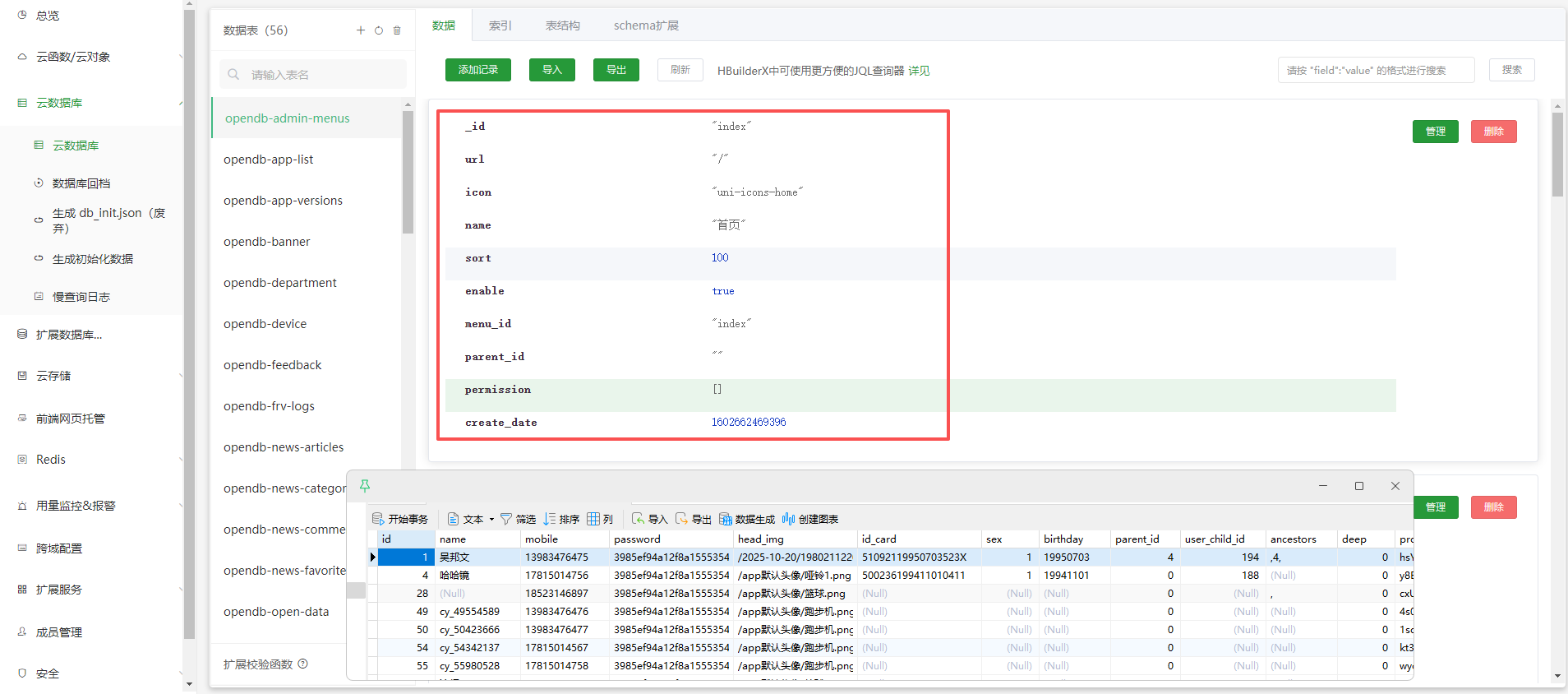The image size is (1568, 694).
Task: Open the 筛选 filter tool
Action: [x=518, y=519]
